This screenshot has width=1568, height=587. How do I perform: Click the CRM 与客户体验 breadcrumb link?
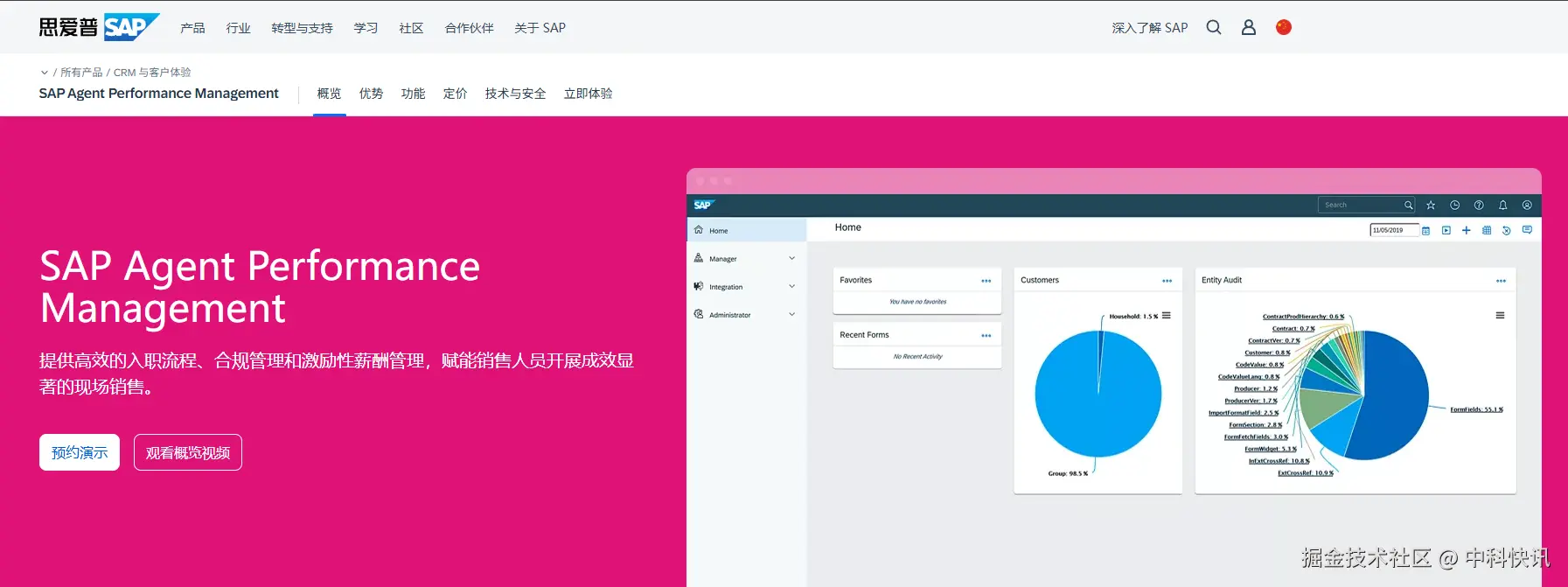152,73
